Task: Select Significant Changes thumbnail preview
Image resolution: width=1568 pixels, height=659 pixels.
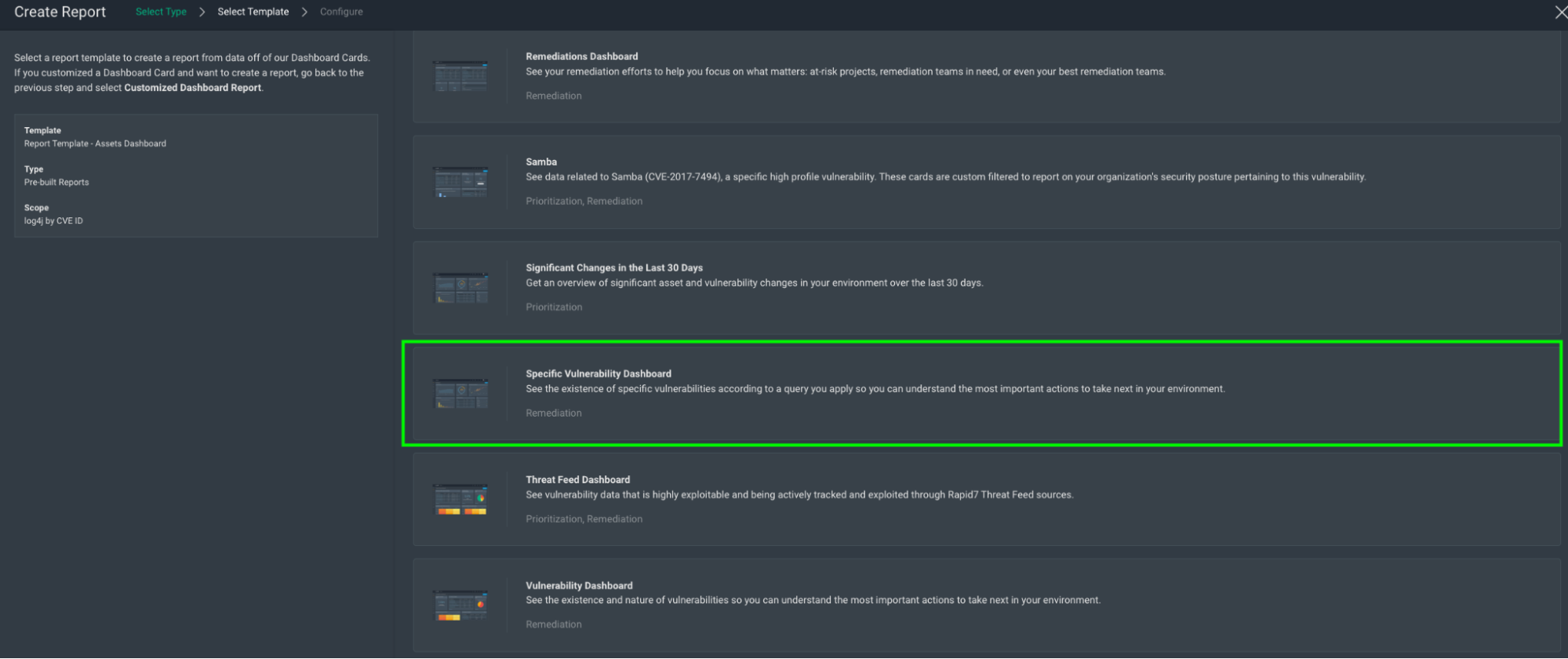Action: pos(461,288)
